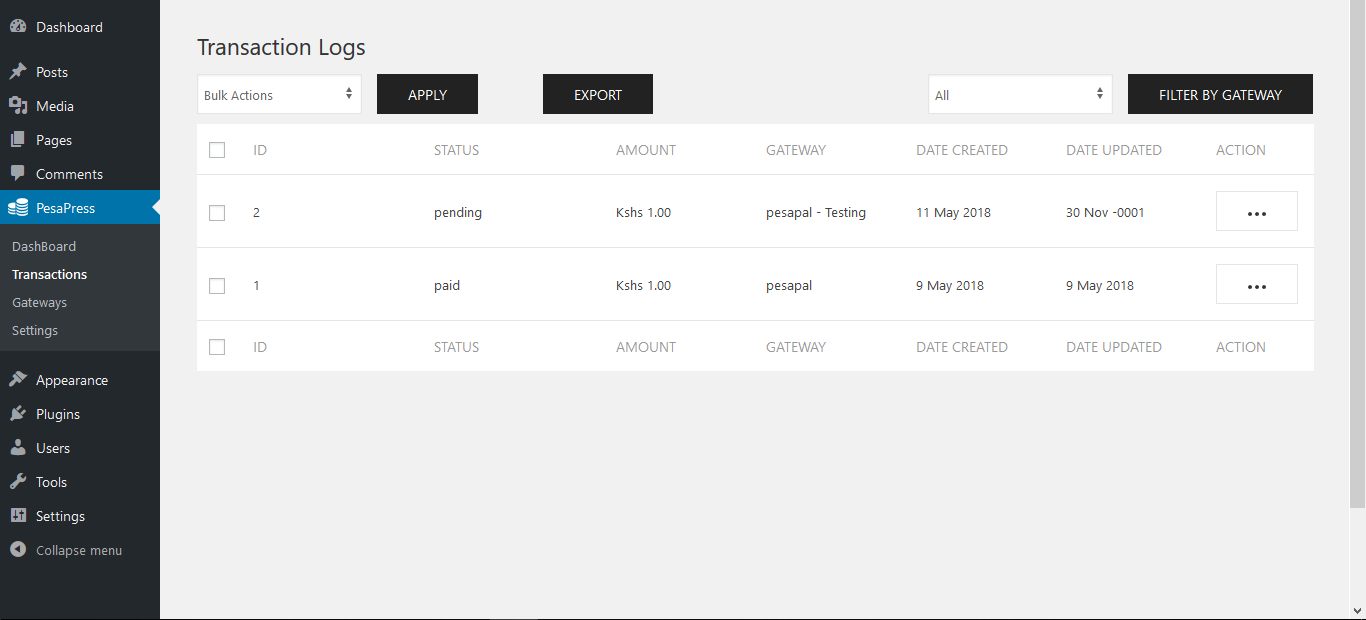This screenshot has height=620, width=1366.
Task: Click the Comments speech bubble icon
Action: pos(18,174)
